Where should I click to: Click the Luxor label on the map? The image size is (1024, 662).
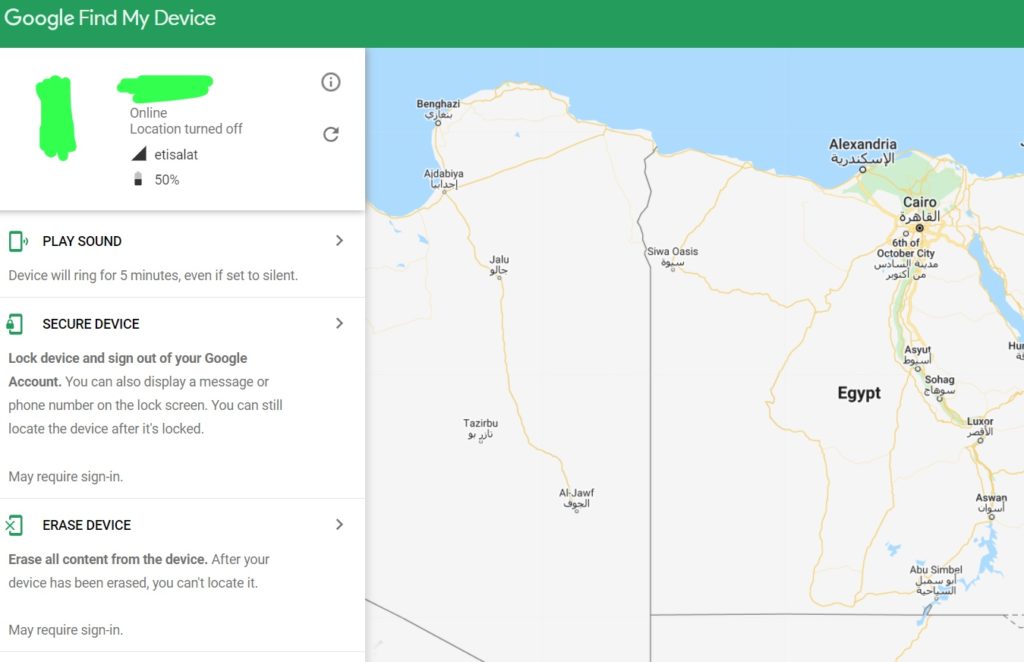click(x=980, y=421)
